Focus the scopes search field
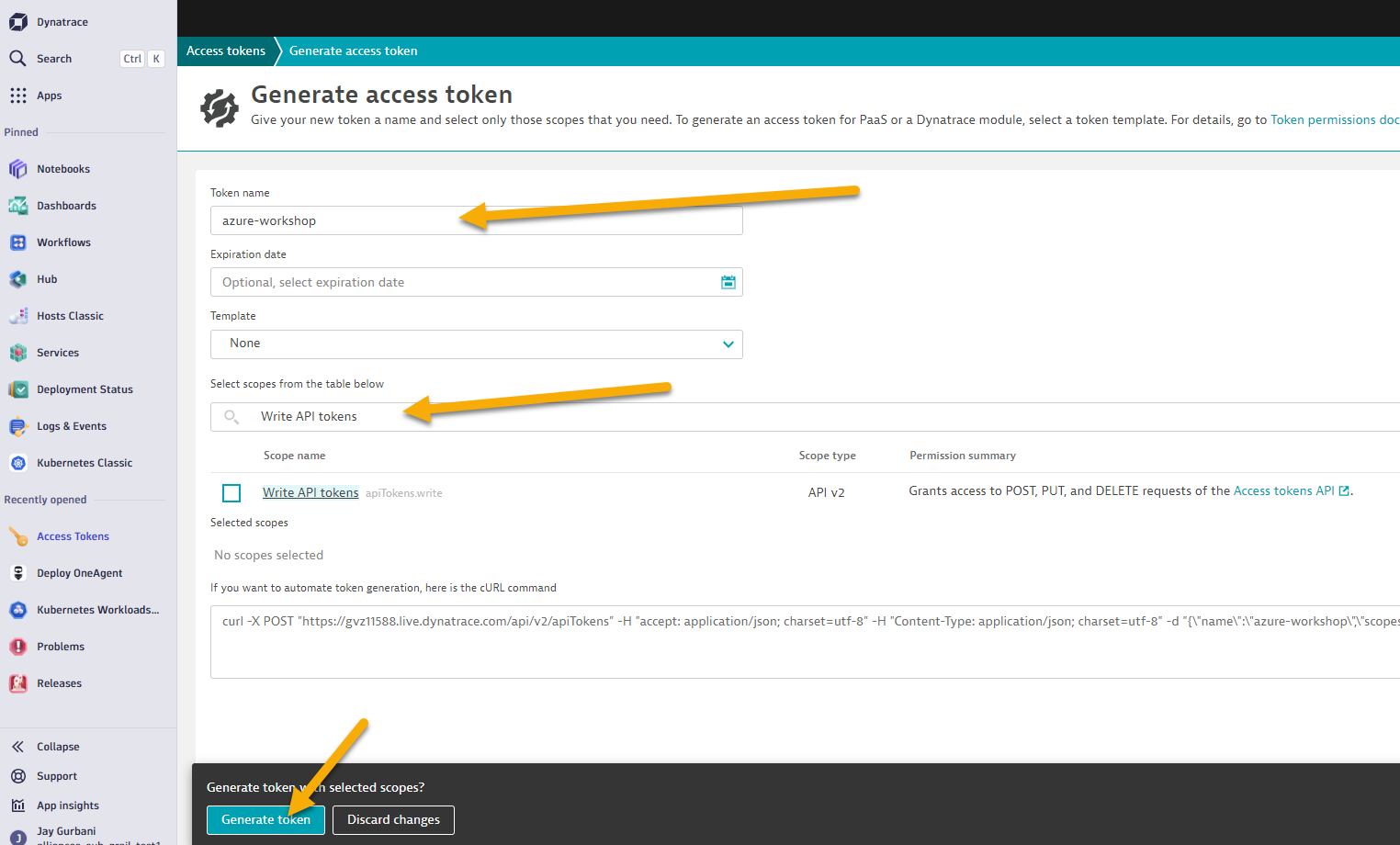The height and width of the screenshot is (845, 1400). pos(735,417)
